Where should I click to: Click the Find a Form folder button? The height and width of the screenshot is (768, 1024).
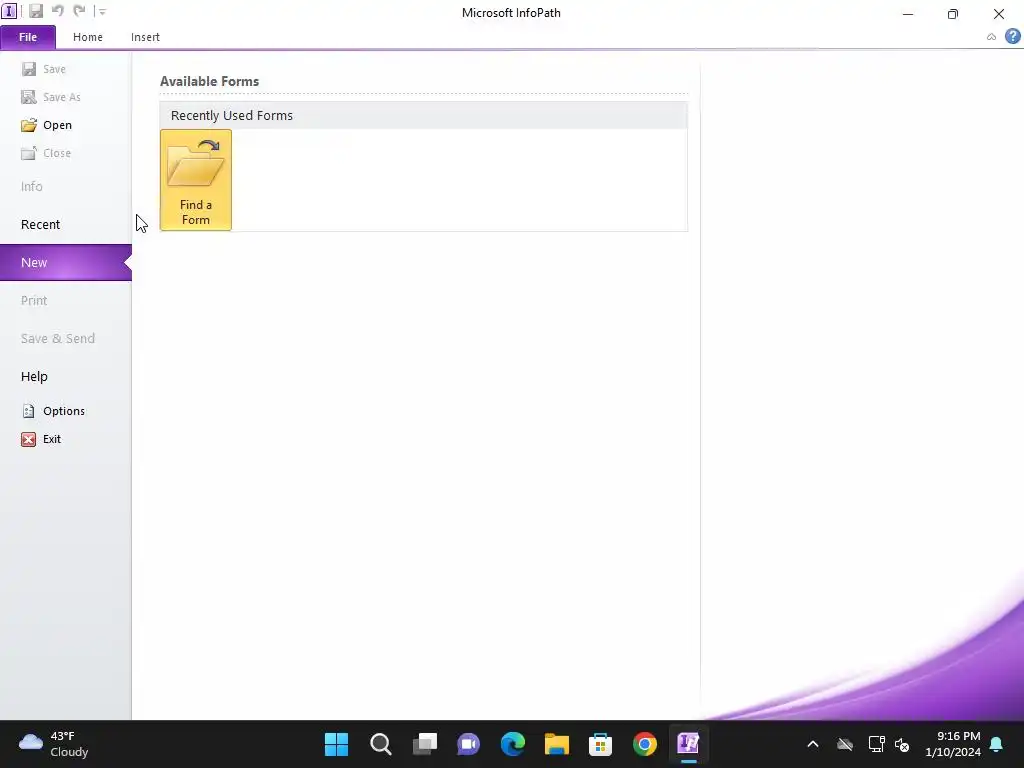click(x=196, y=180)
